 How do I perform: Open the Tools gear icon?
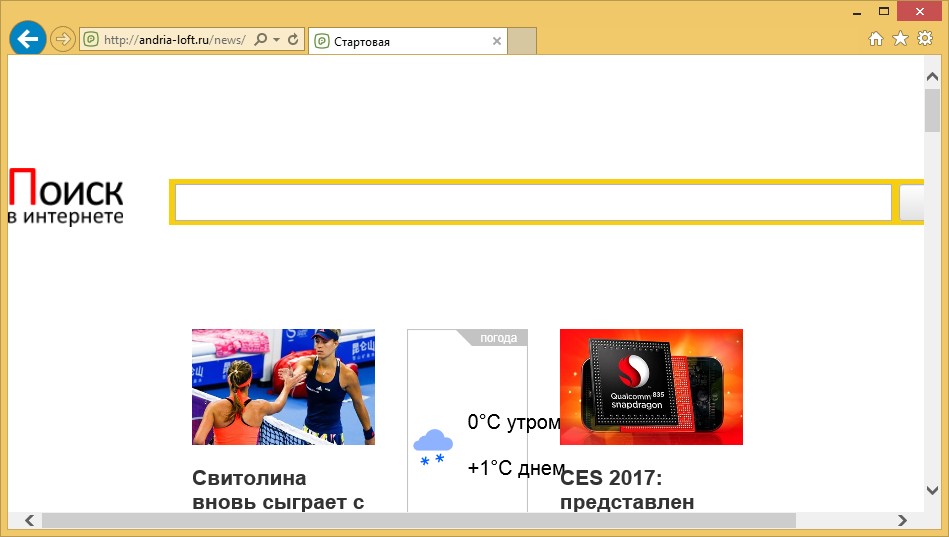coord(925,39)
